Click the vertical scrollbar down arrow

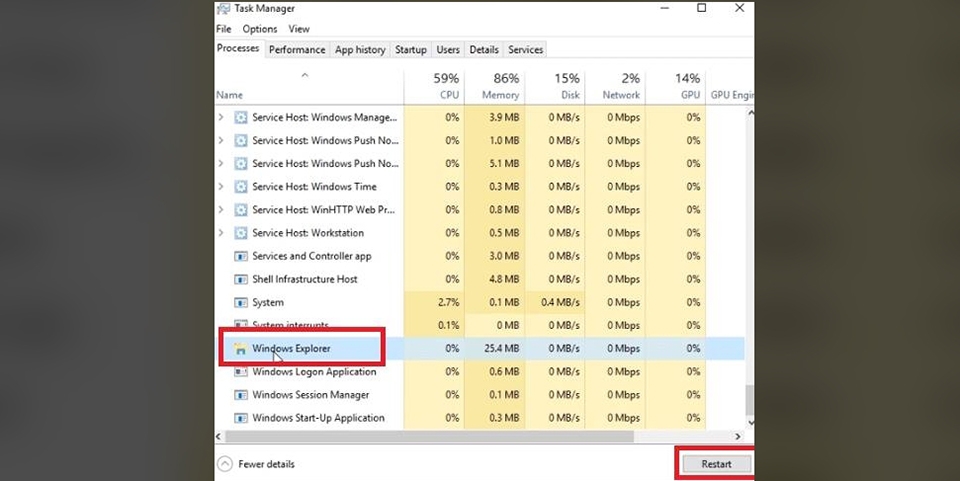tap(751, 423)
